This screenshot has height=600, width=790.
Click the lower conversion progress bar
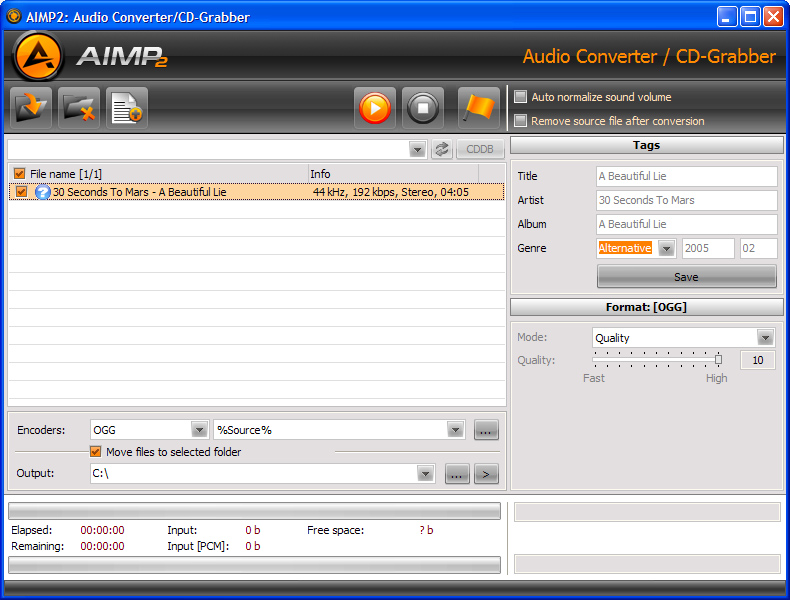[254, 565]
